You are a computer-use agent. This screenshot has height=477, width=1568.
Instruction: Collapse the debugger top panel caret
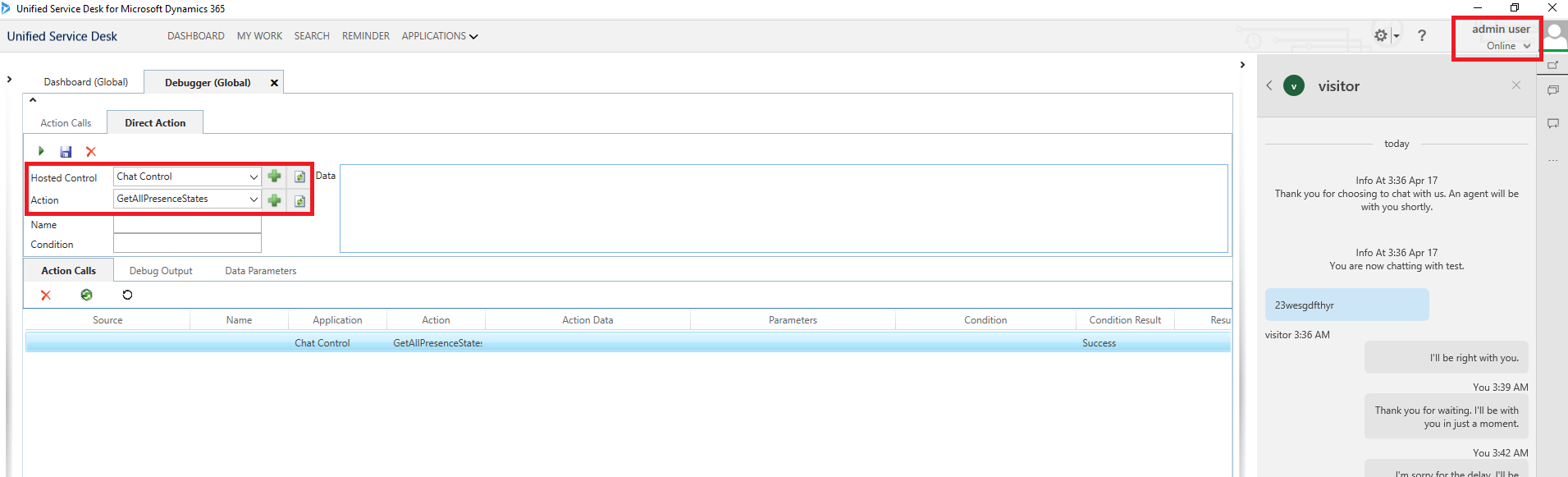pos(33,99)
